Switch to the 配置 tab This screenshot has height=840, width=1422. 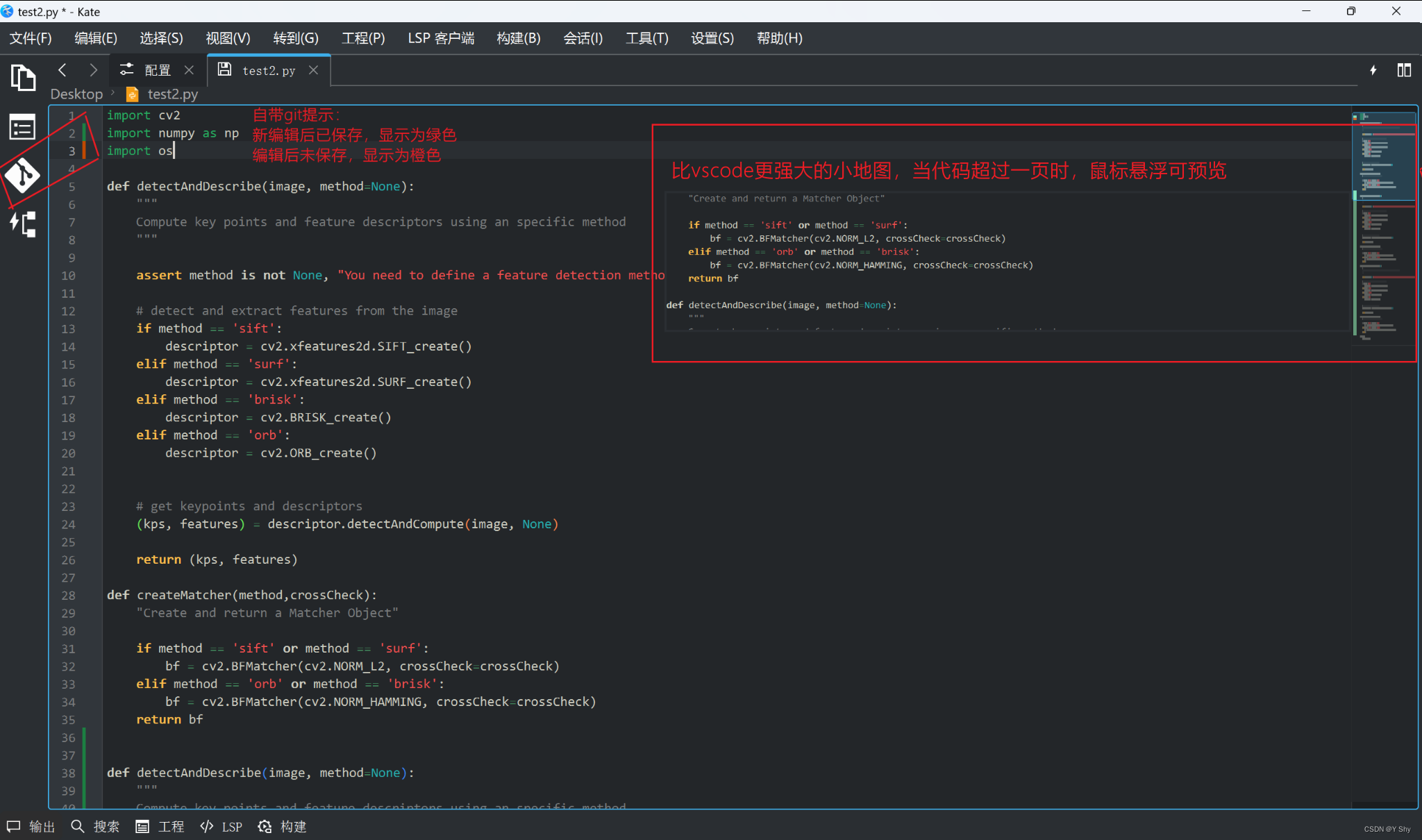click(157, 70)
